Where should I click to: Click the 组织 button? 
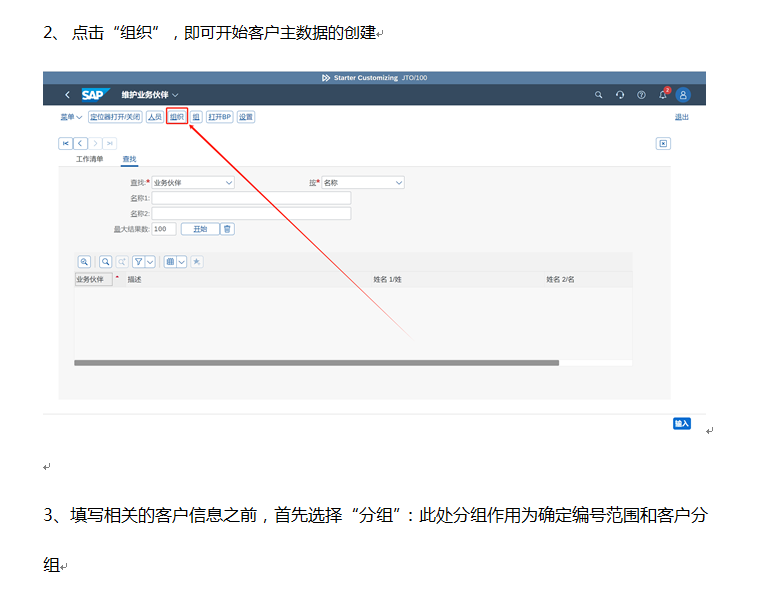click(176, 117)
